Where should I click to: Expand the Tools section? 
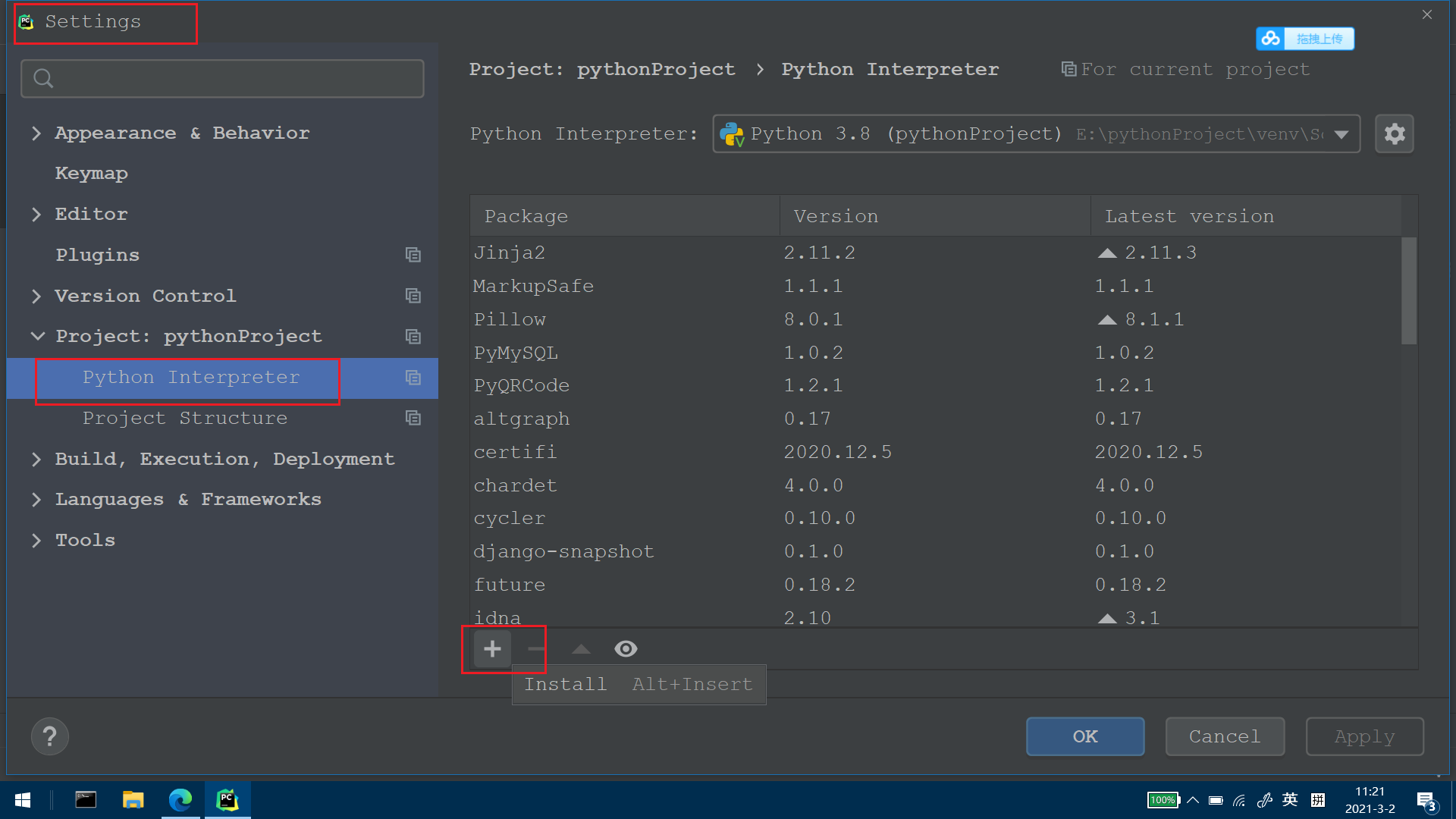coord(36,541)
